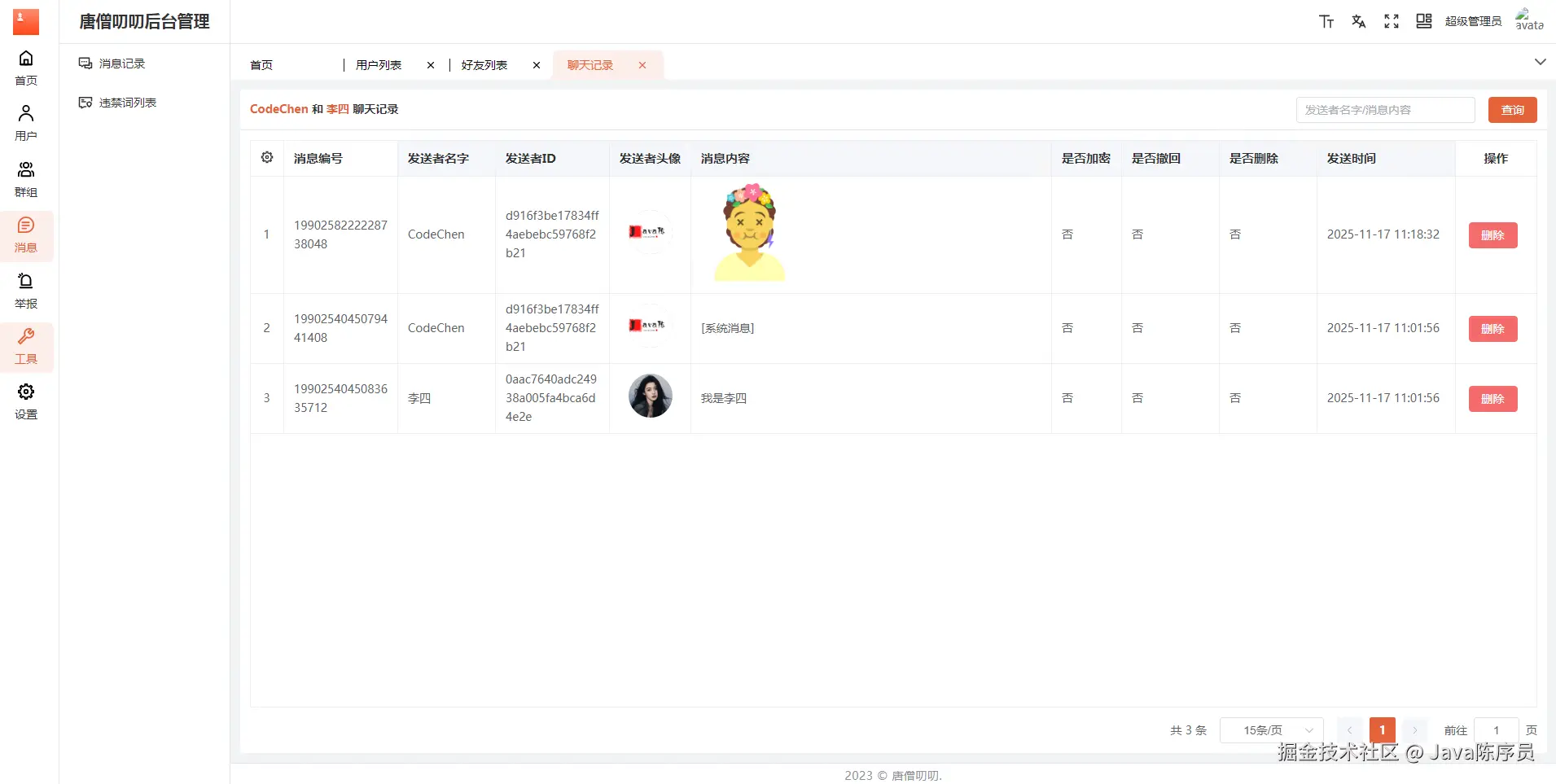
Task: Click the [系统消息] message content
Action: [x=727, y=328]
